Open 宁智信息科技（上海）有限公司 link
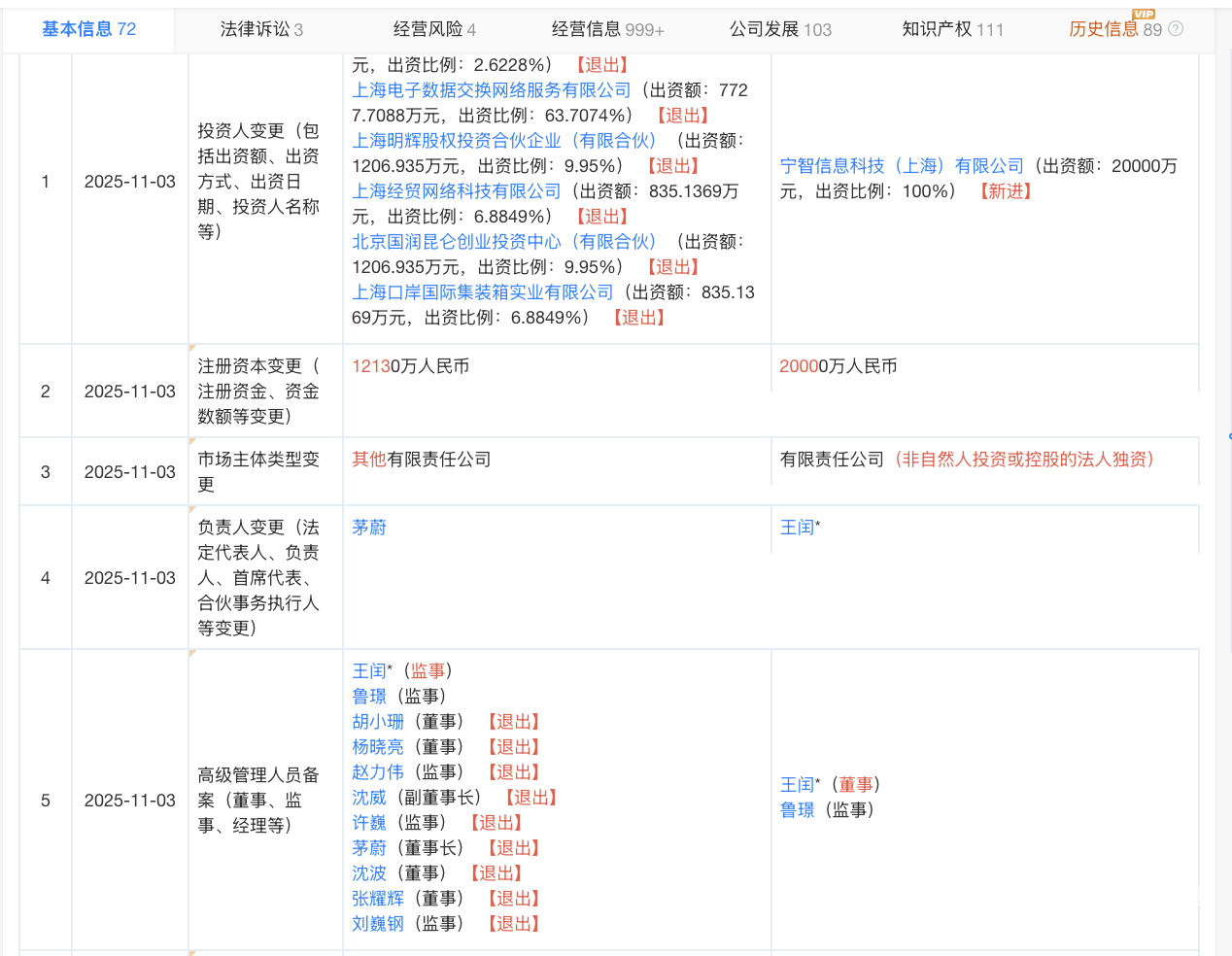 [904, 165]
